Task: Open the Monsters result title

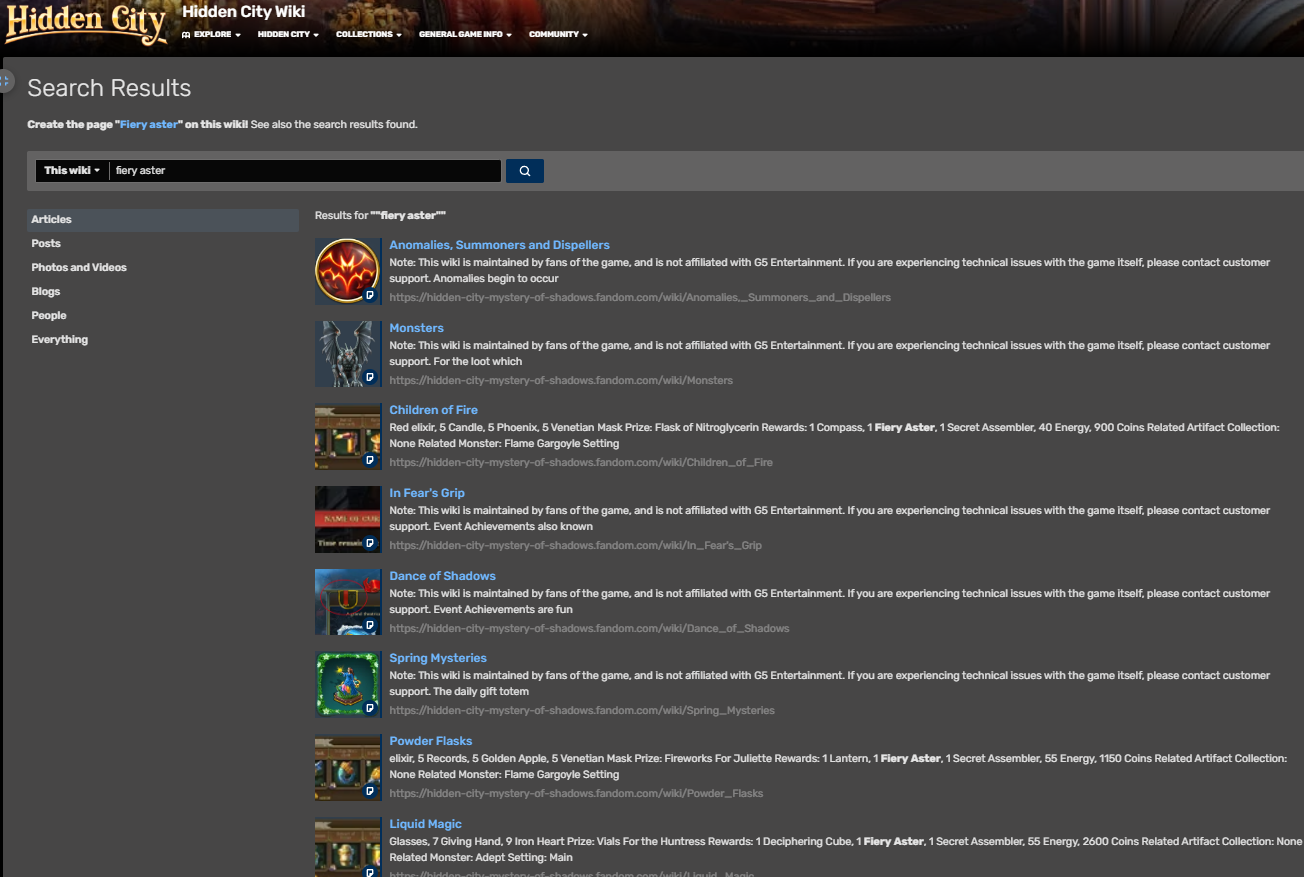Action: (x=416, y=328)
